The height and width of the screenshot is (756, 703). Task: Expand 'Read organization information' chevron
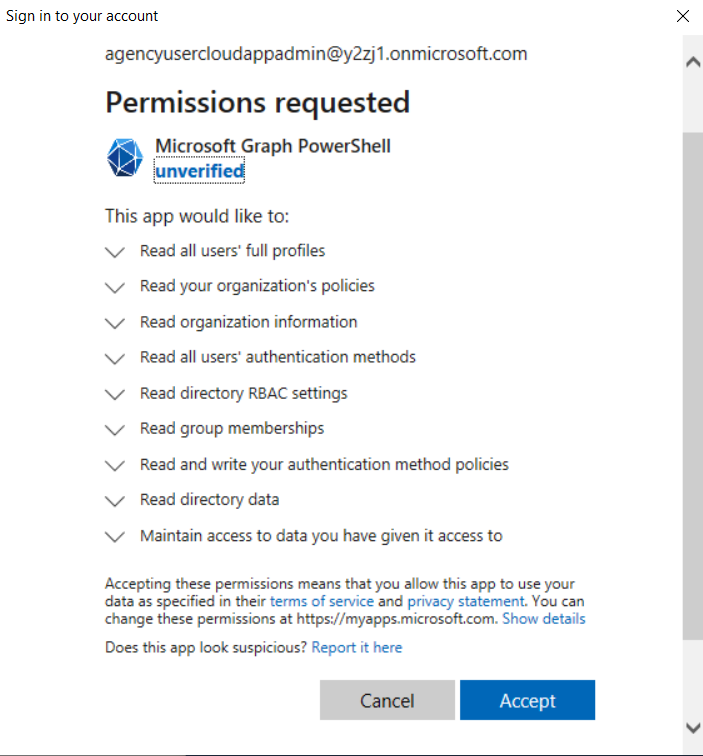click(115, 323)
